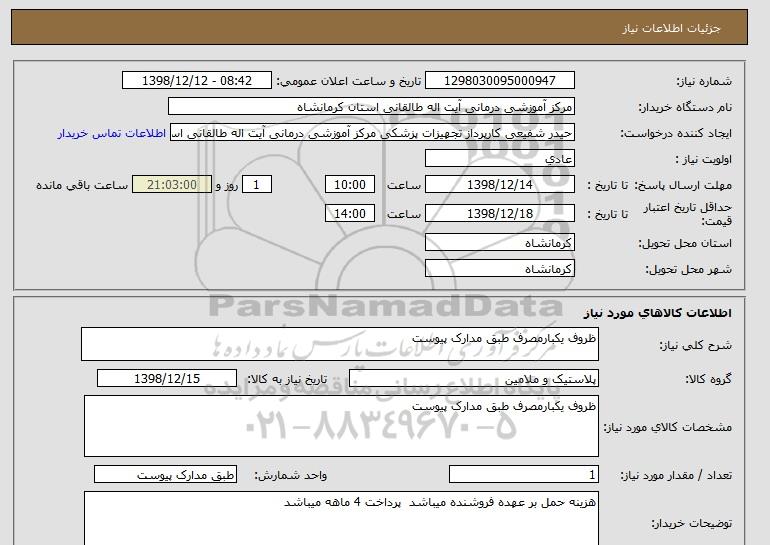
Task: Select the priority field عادی
Action: 499,159
